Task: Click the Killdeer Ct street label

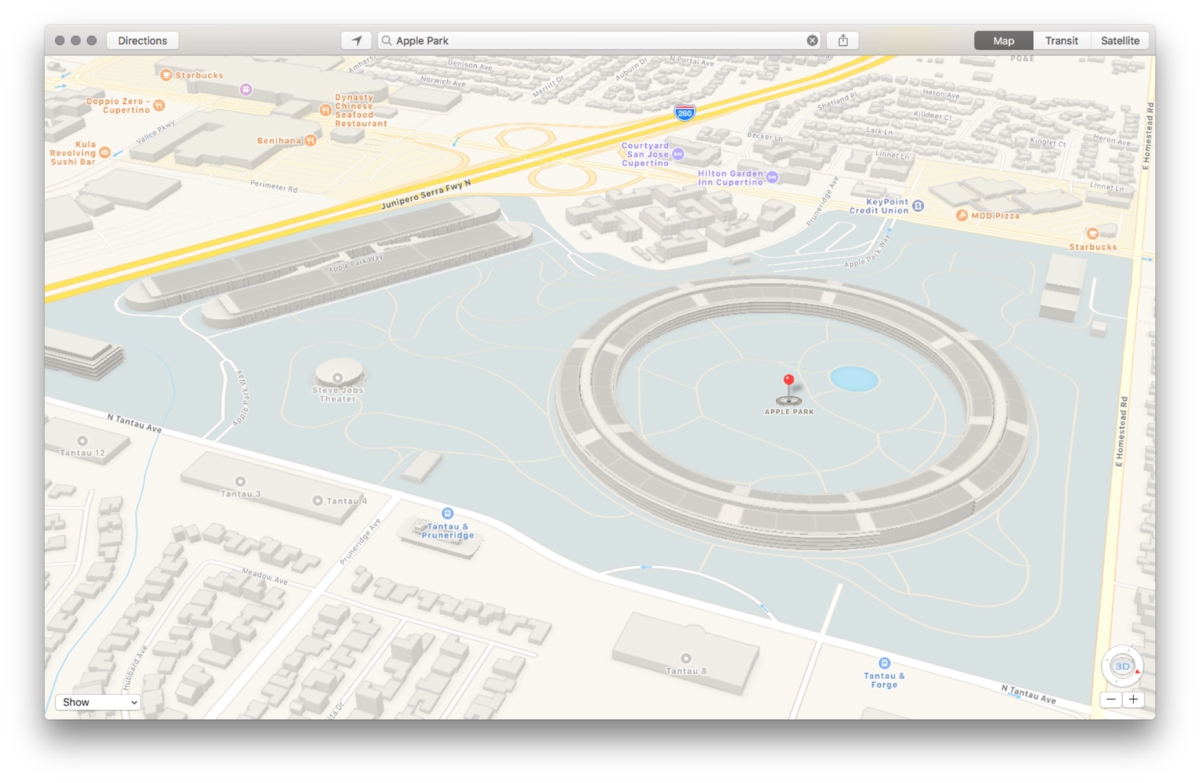Action: 931,114
